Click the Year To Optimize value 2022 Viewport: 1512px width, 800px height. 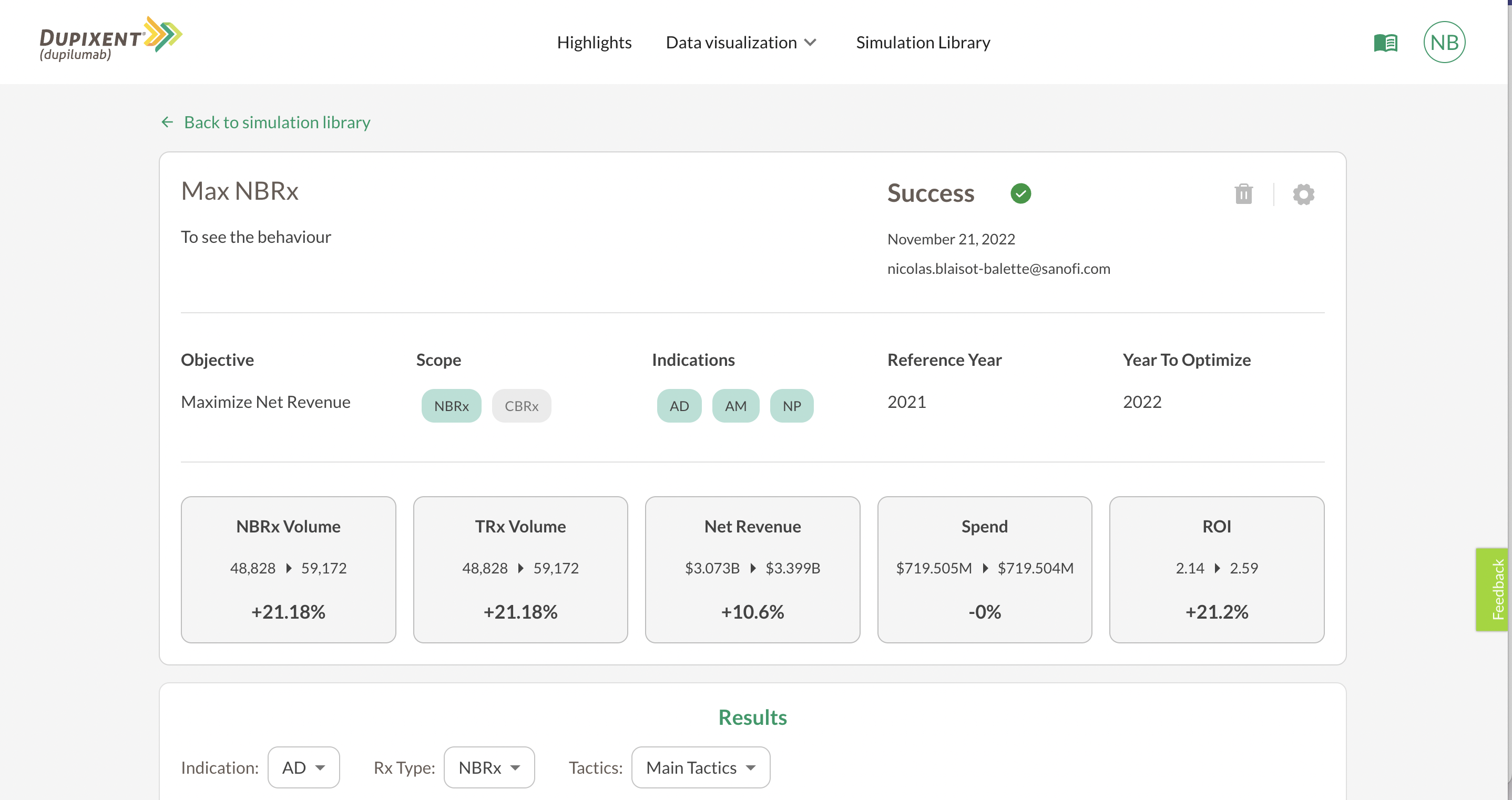pos(1142,402)
